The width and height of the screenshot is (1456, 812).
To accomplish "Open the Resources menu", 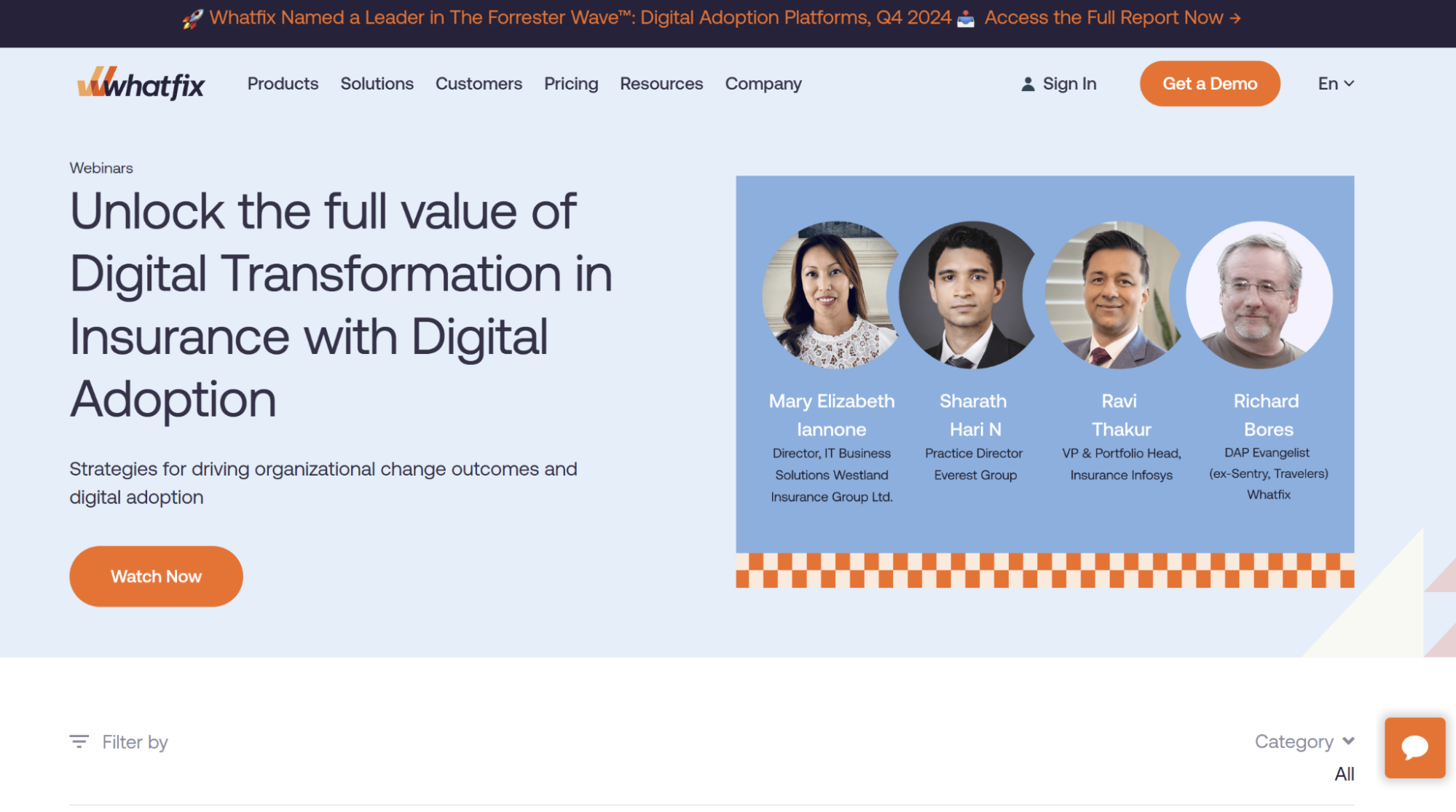I will point(661,84).
